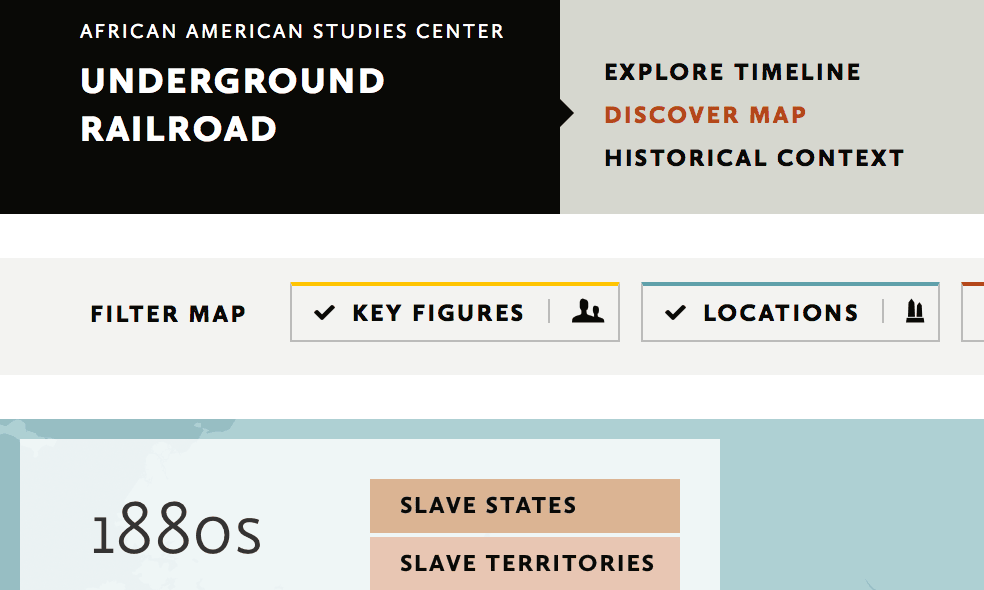
Task: Select the Slave States legend swatch
Action: click(524, 506)
